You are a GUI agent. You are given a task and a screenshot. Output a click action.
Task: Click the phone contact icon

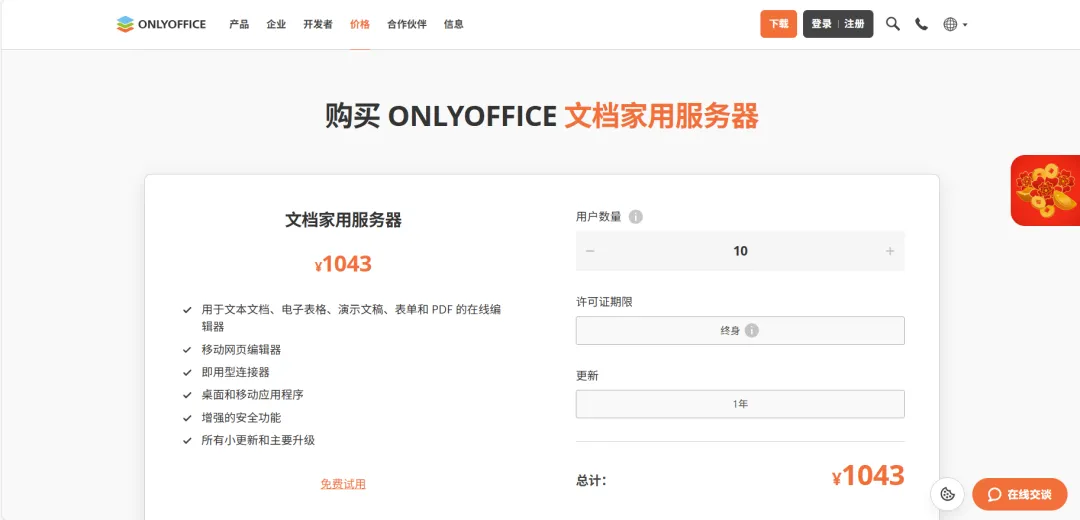click(x=922, y=24)
